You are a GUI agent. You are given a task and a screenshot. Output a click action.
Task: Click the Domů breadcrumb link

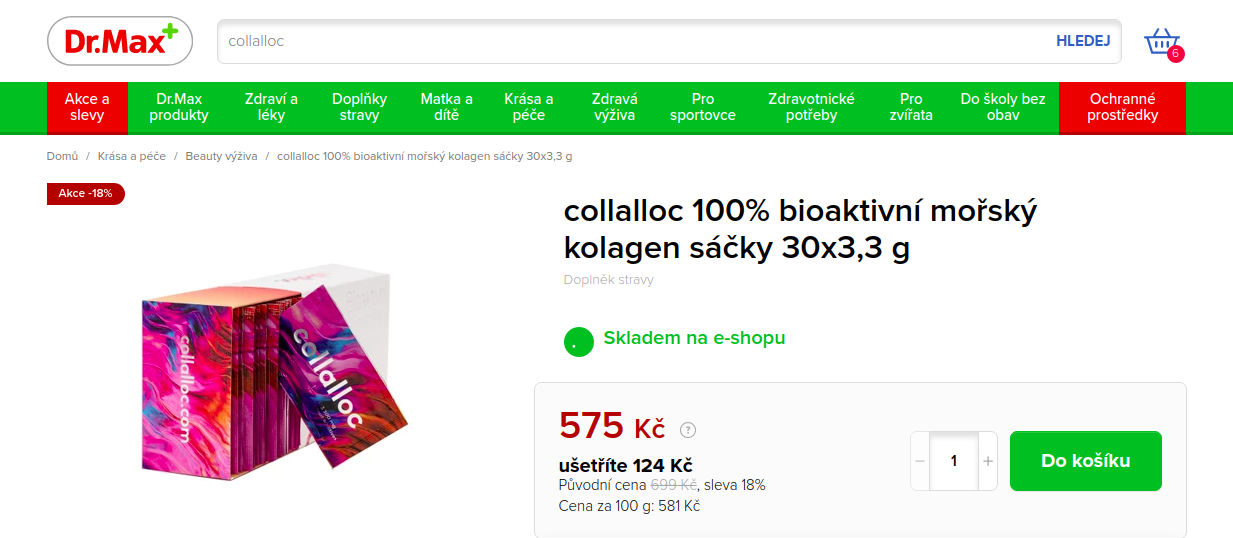pyautogui.click(x=62, y=156)
